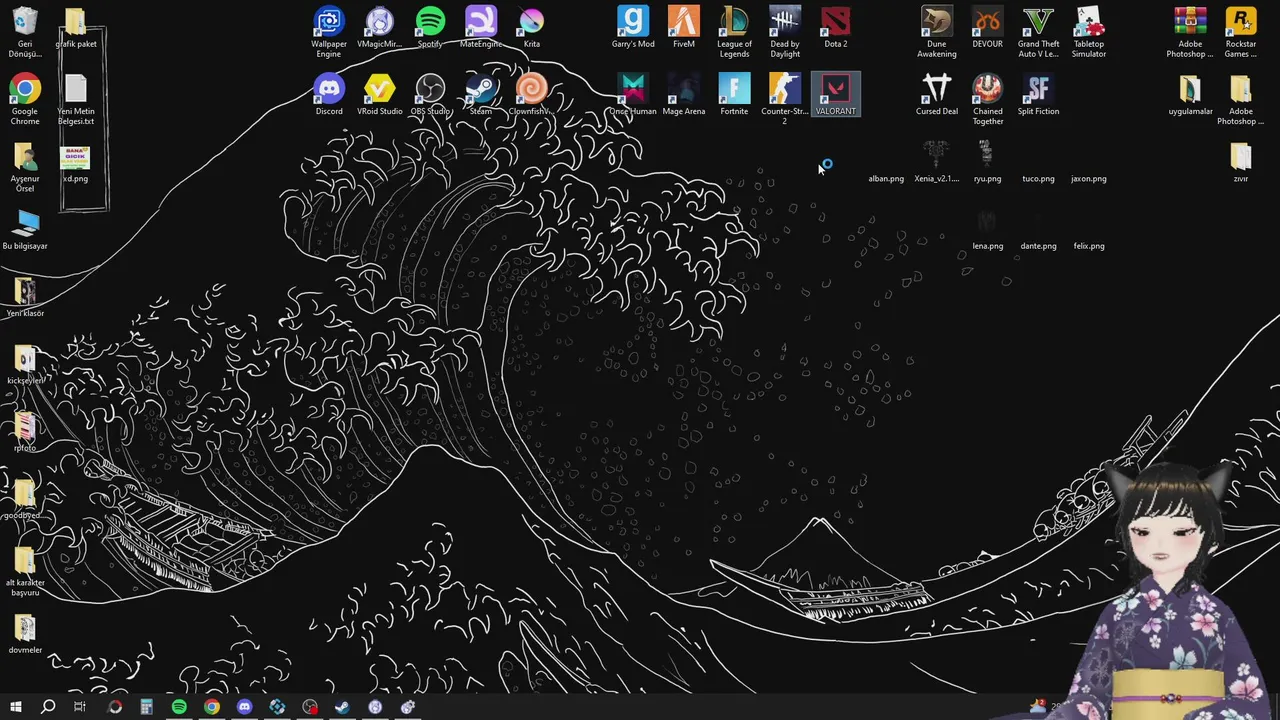Select the VALORANT desktop icon

click(x=836, y=94)
